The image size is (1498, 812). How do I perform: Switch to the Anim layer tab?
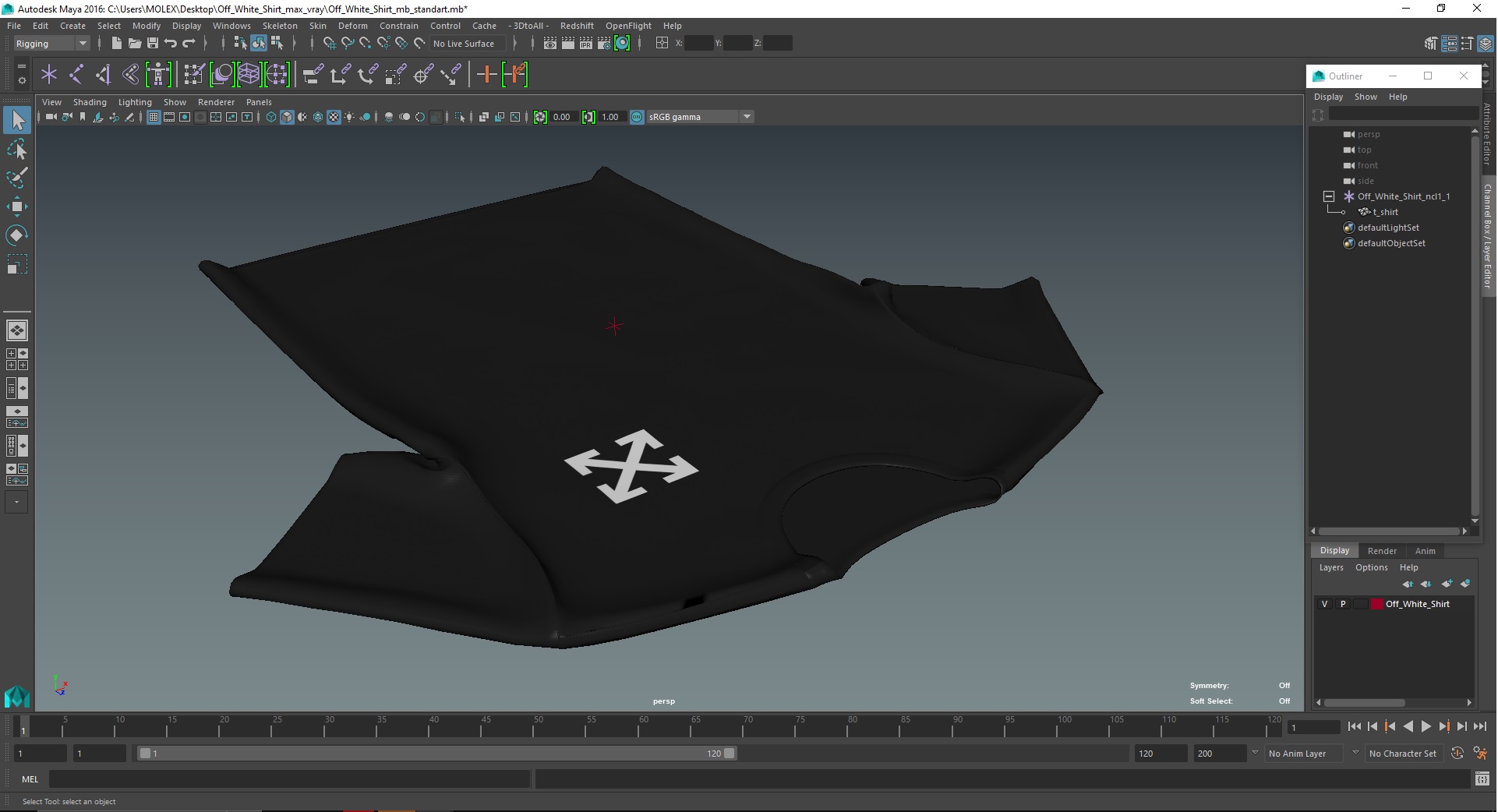[1426, 551]
